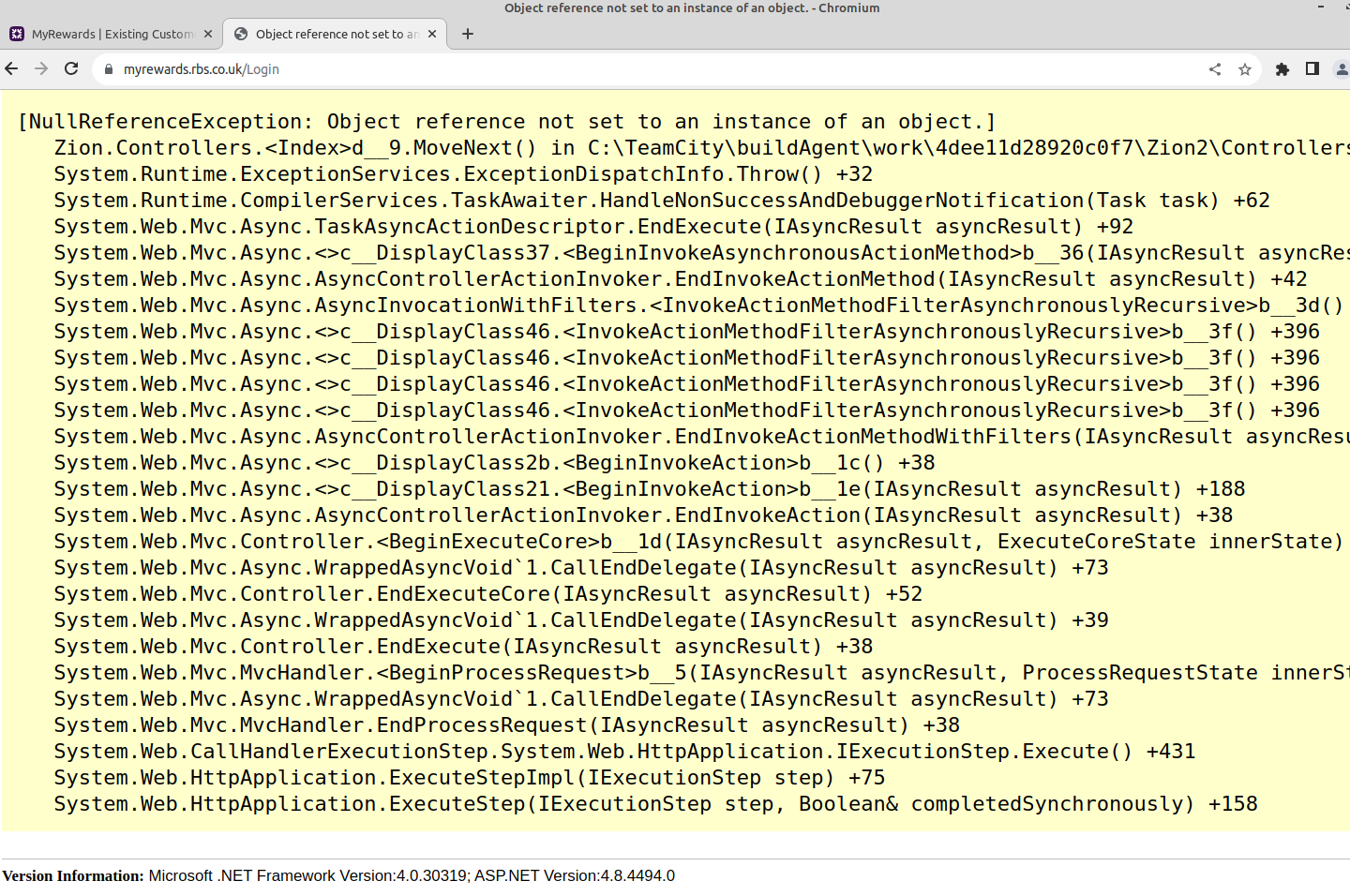The image size is (1350, 896).
Task: Open the Extensions puzzle-piece menu
Action: [x=1282, y=69]
